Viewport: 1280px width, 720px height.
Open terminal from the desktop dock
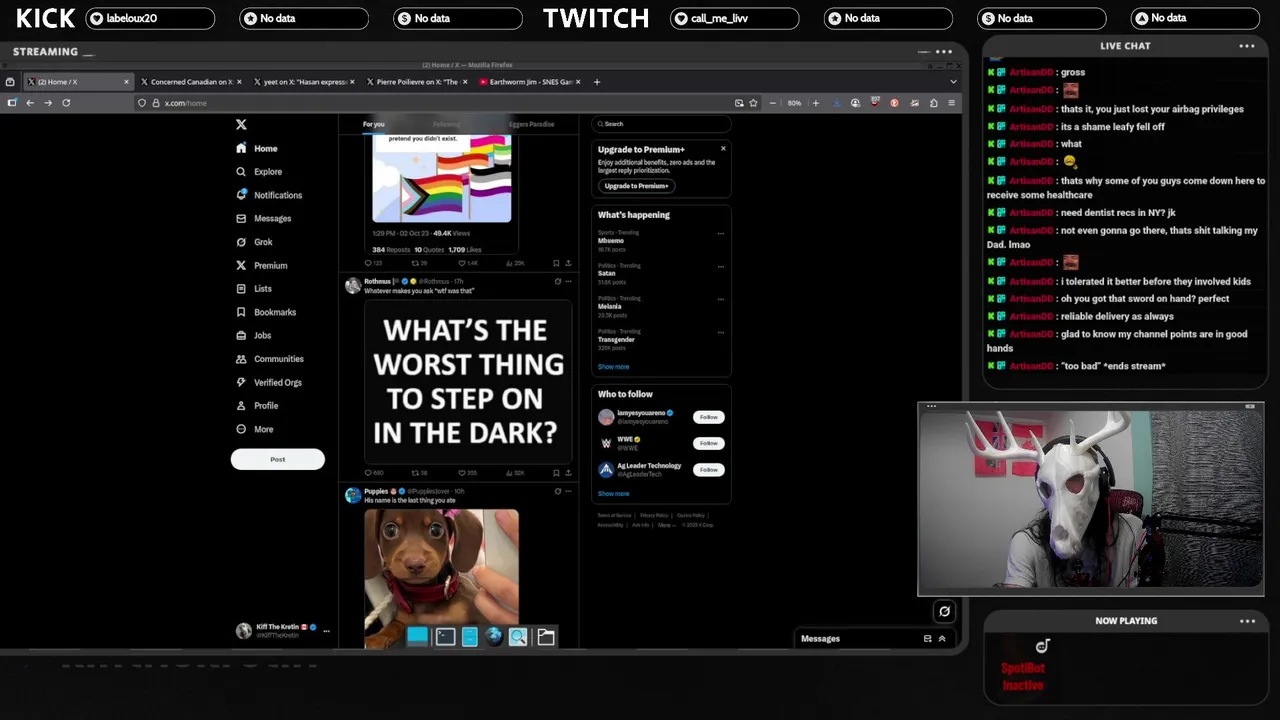[445, 636]
